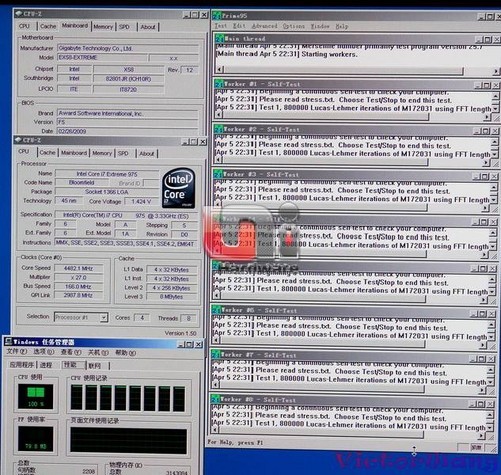Switch to 进程 tab in Task Manager
Image resolution: width=501 pixels, height=475 pixels.
(x=46, y=365)
